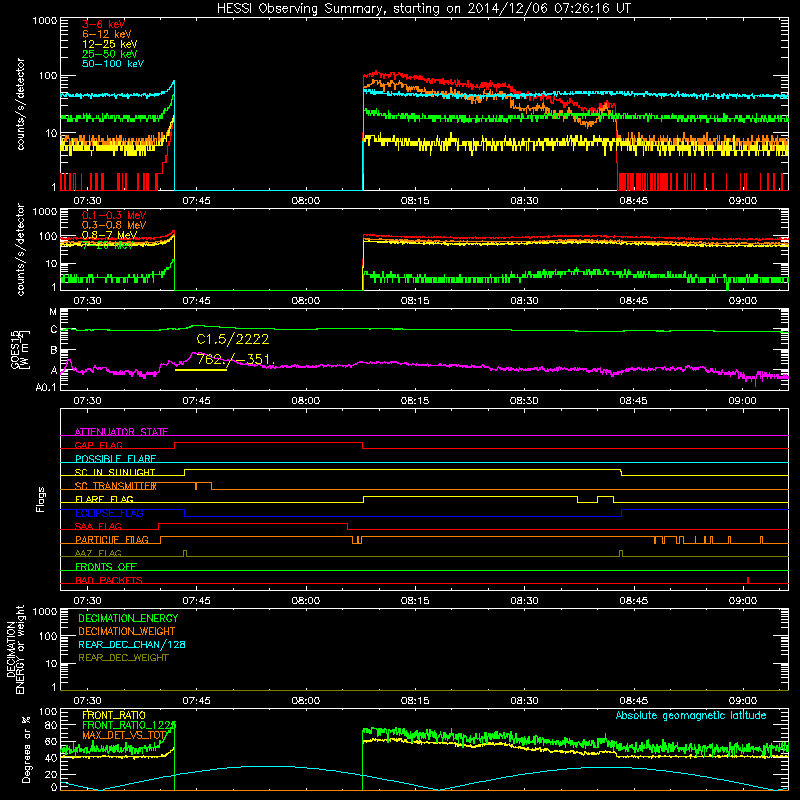The height and width of the screenshot is (800, 800).
Task: Click the green 7-20 MeV legend label
Action: pos(107,245)
